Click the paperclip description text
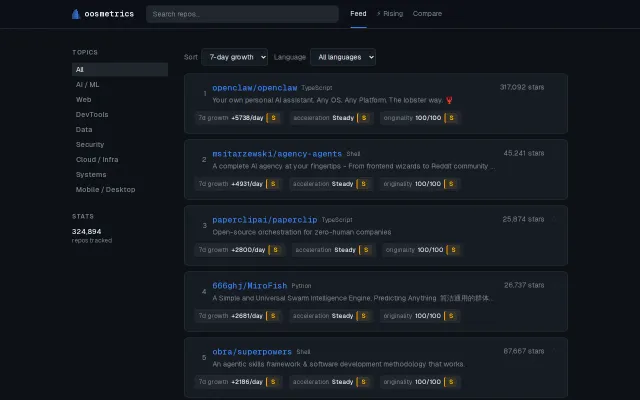 [302, 232]
